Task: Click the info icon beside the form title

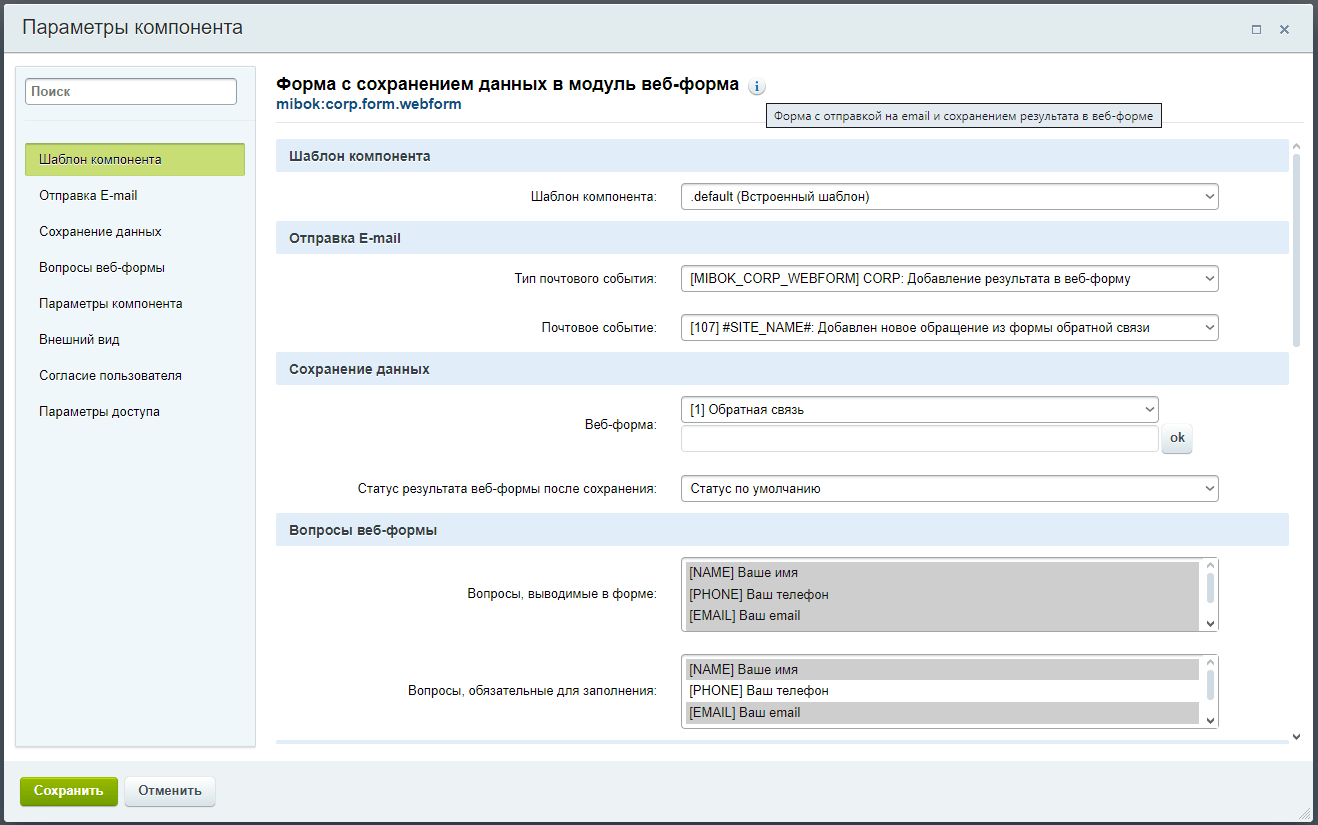Action: tap(756, 86)
